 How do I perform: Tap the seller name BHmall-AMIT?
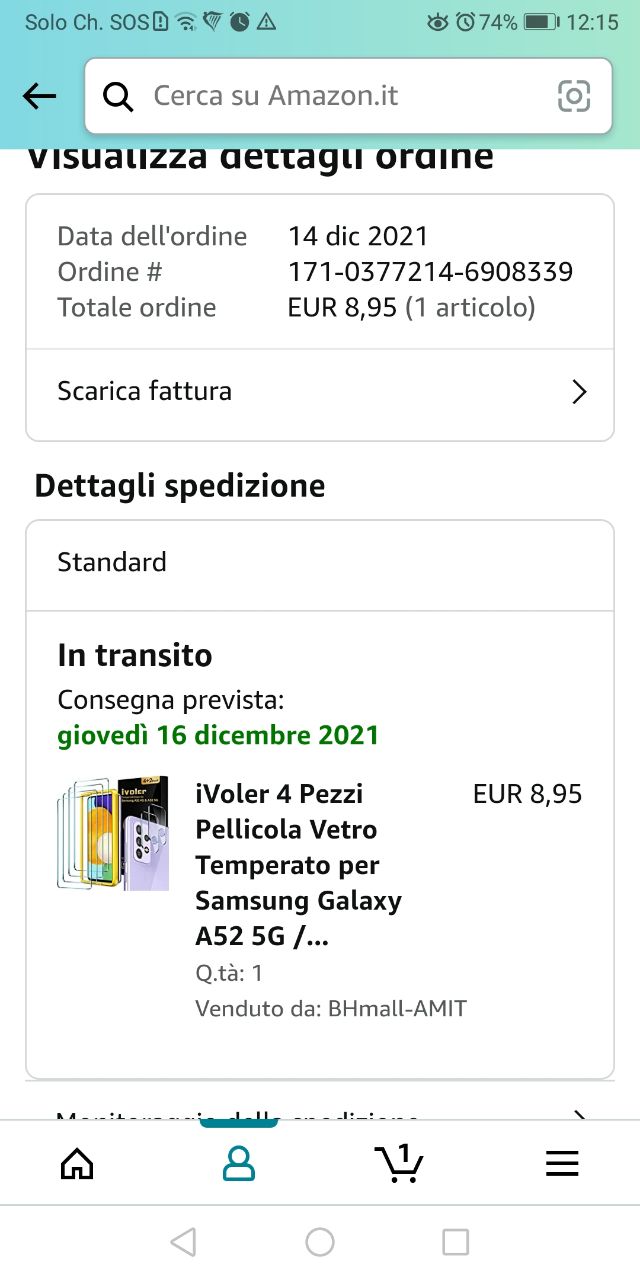(x=397, y=1008)
